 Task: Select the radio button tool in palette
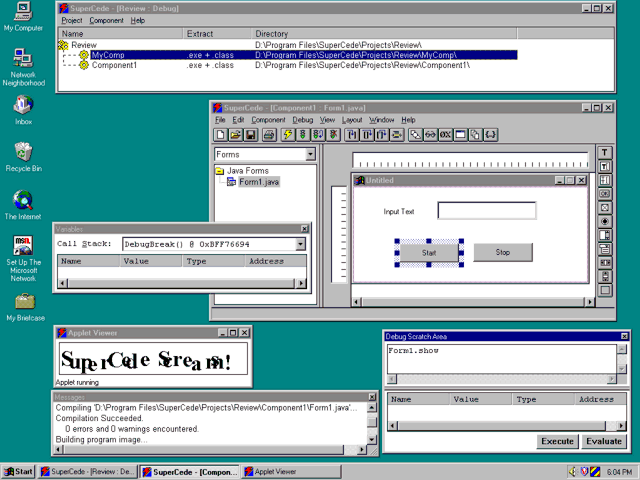pos(604,221)
